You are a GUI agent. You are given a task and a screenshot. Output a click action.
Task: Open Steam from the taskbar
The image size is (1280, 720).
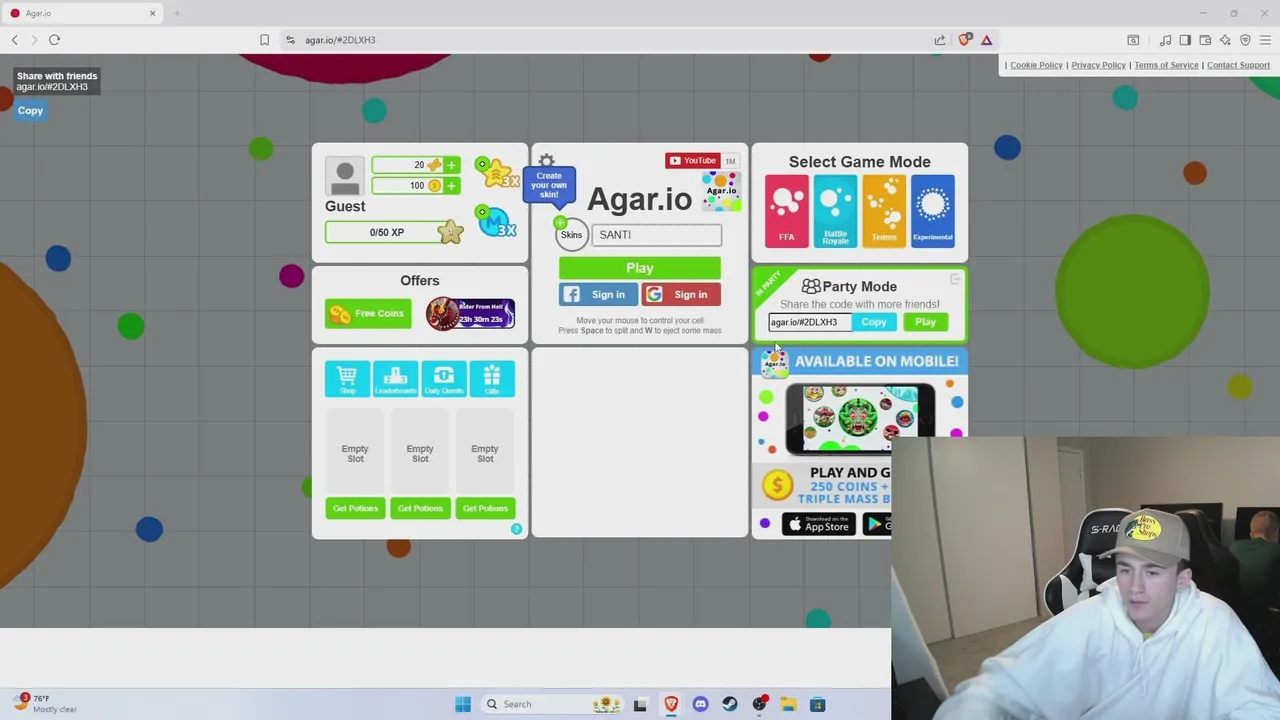730,704
